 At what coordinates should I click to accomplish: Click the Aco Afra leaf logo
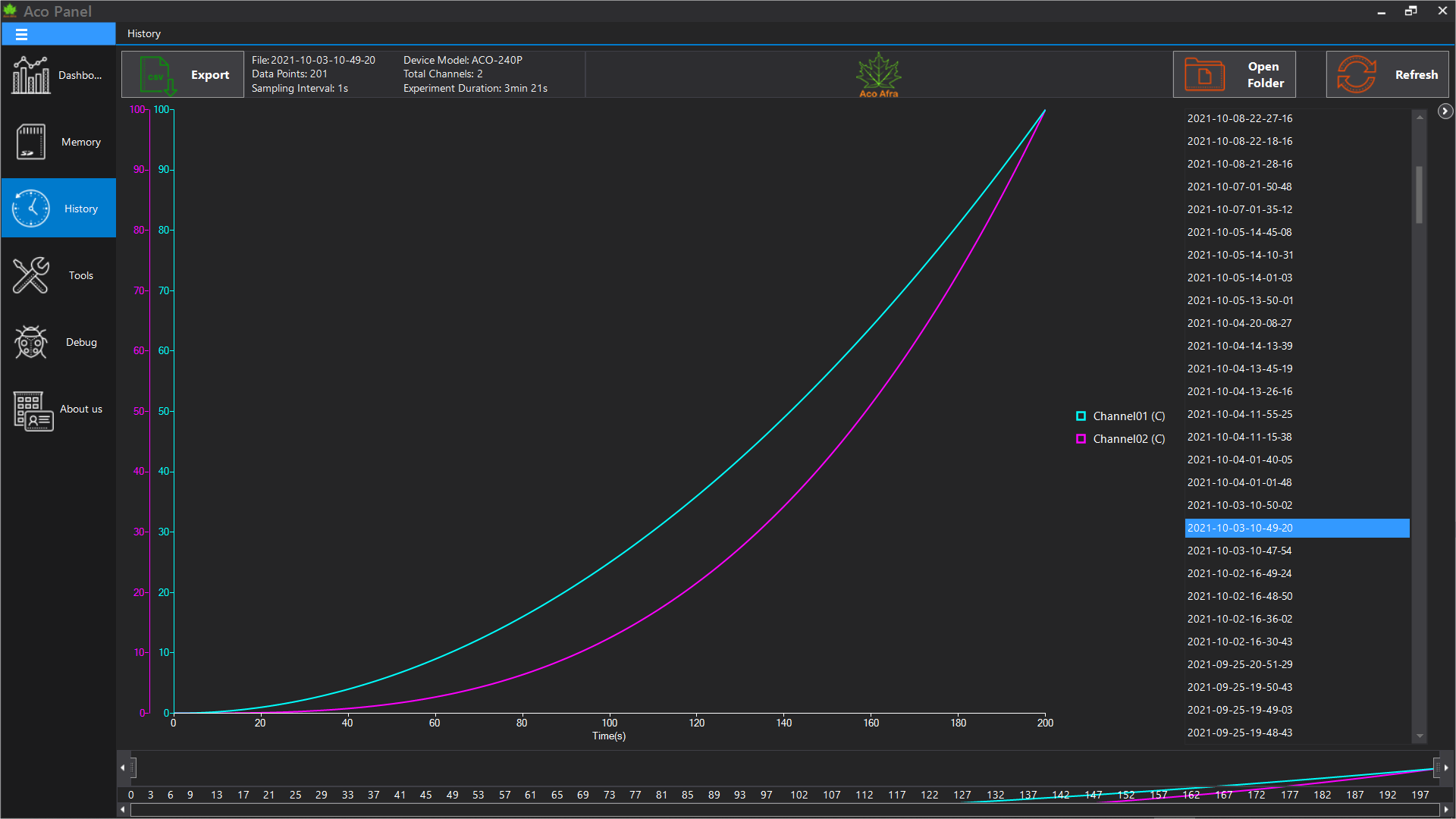point(878,74)
